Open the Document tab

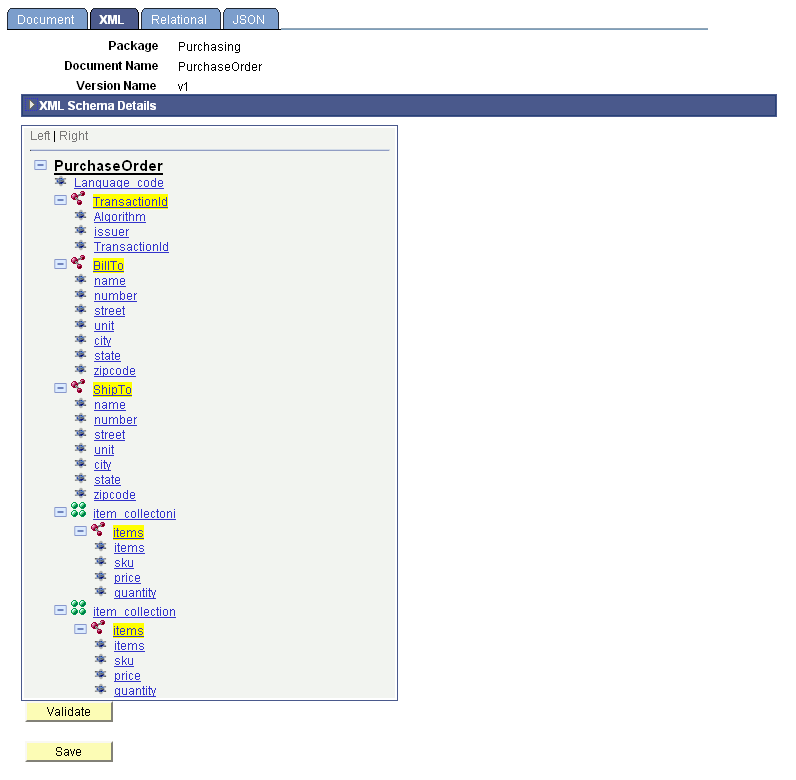pos(47,19)
